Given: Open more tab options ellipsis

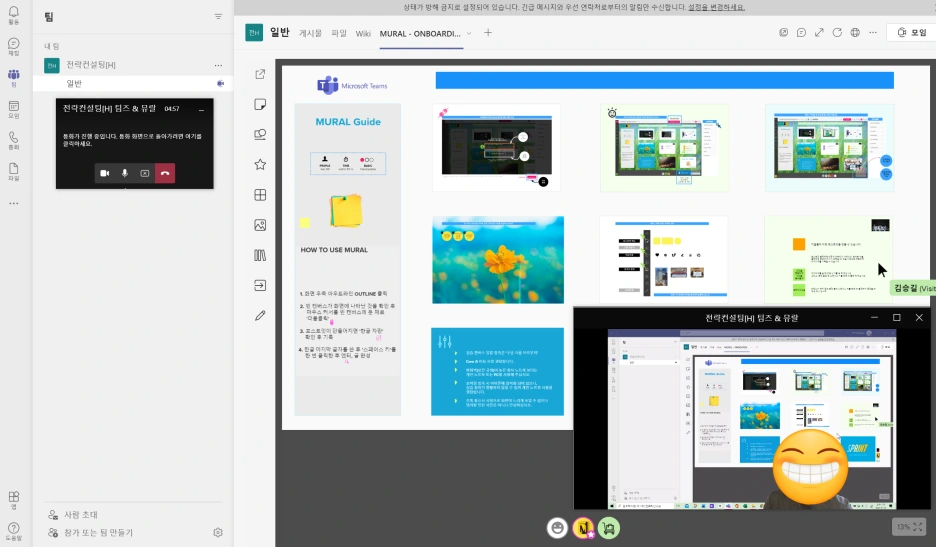Looking at the screenshot, I should click(873, 33).
